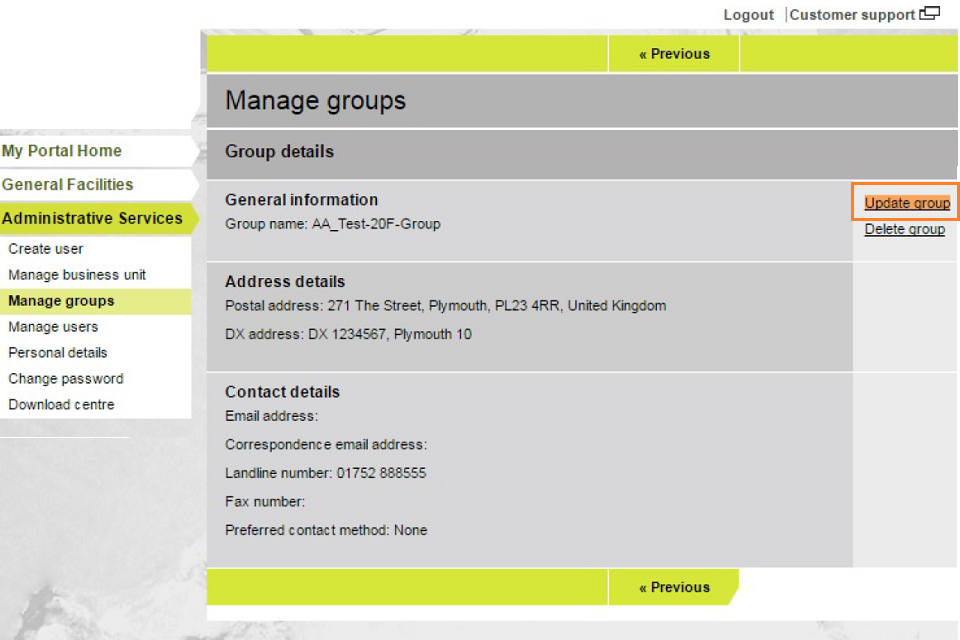
Task: Log out of the portal
Action: click(748, 15)
